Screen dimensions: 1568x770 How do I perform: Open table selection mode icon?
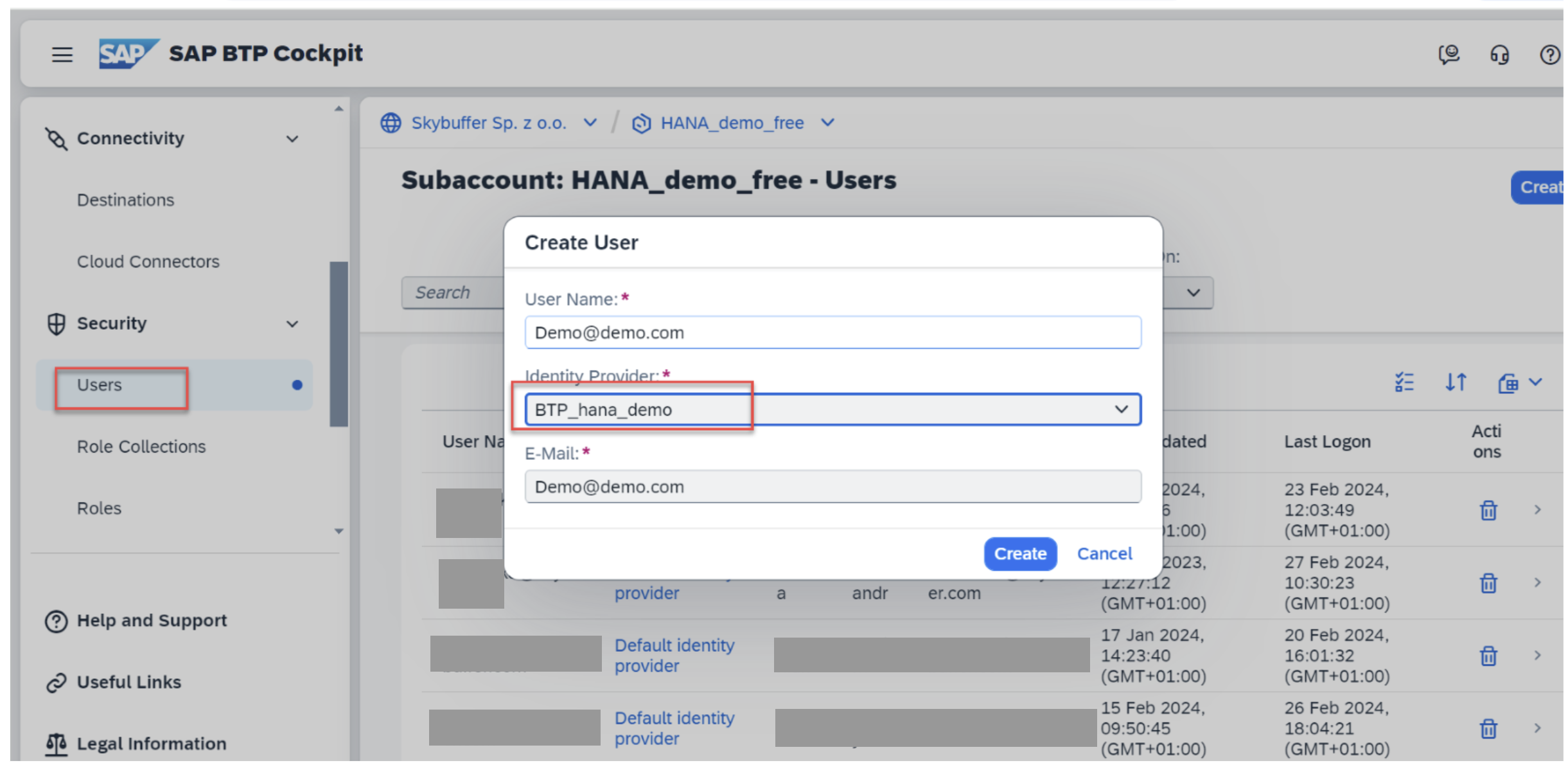[1404, 382]
